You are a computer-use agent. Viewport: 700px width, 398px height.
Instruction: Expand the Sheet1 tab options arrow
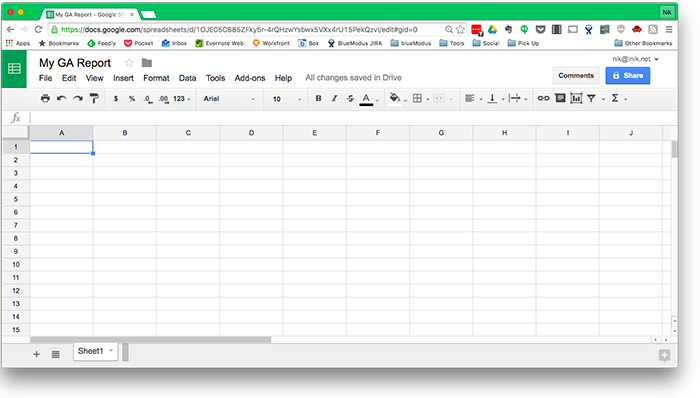tap(111, 351)
